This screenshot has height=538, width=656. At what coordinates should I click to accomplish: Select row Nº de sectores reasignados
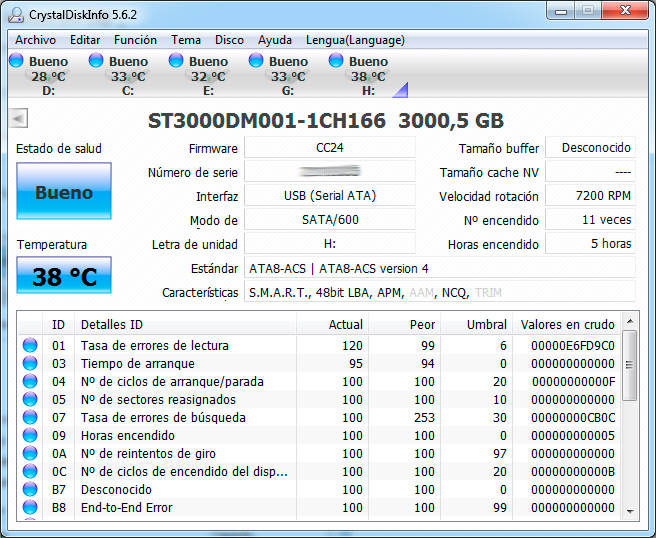[320, 400]
